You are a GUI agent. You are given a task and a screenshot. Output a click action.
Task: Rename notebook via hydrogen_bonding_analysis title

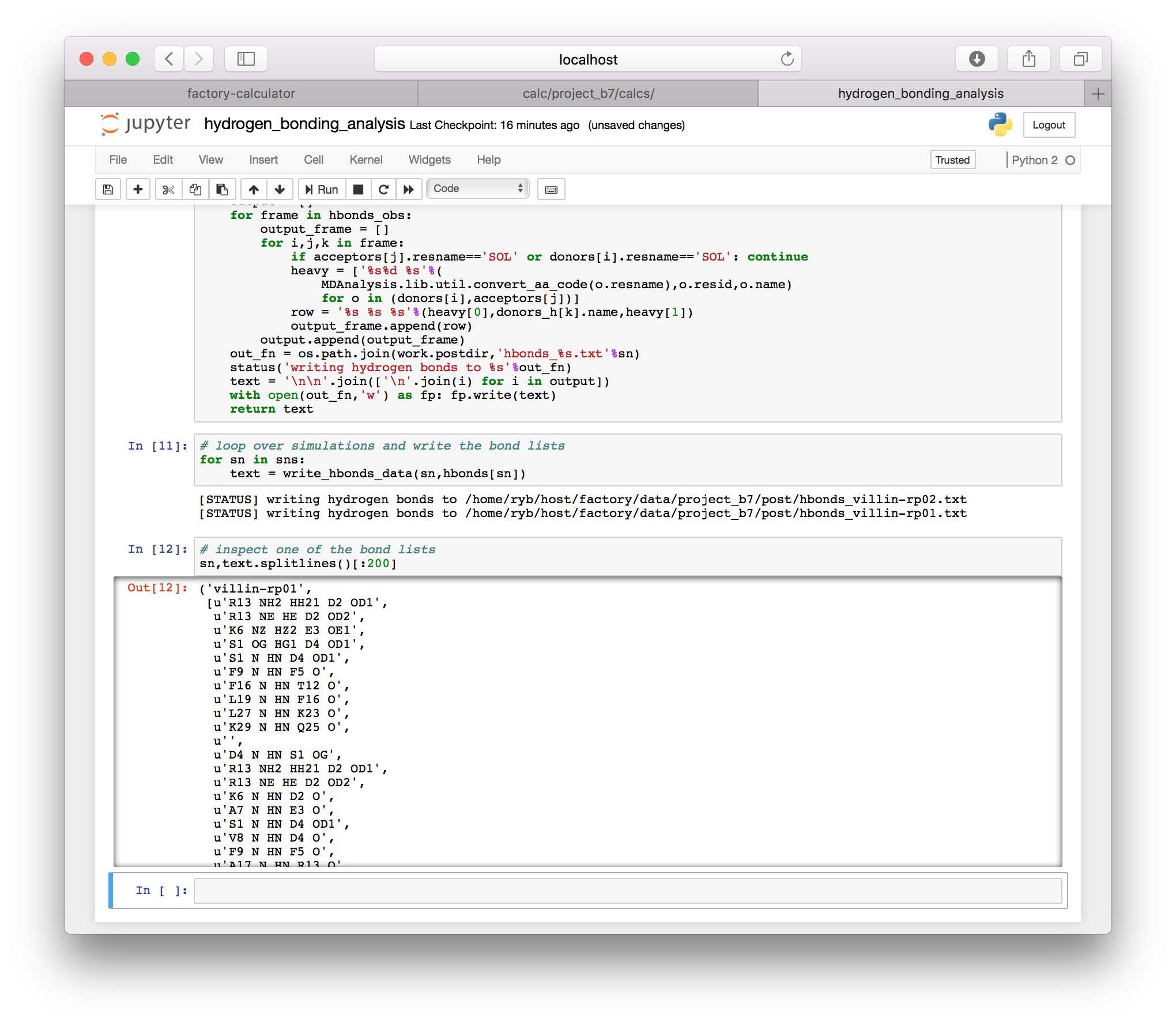coord(304,124)
